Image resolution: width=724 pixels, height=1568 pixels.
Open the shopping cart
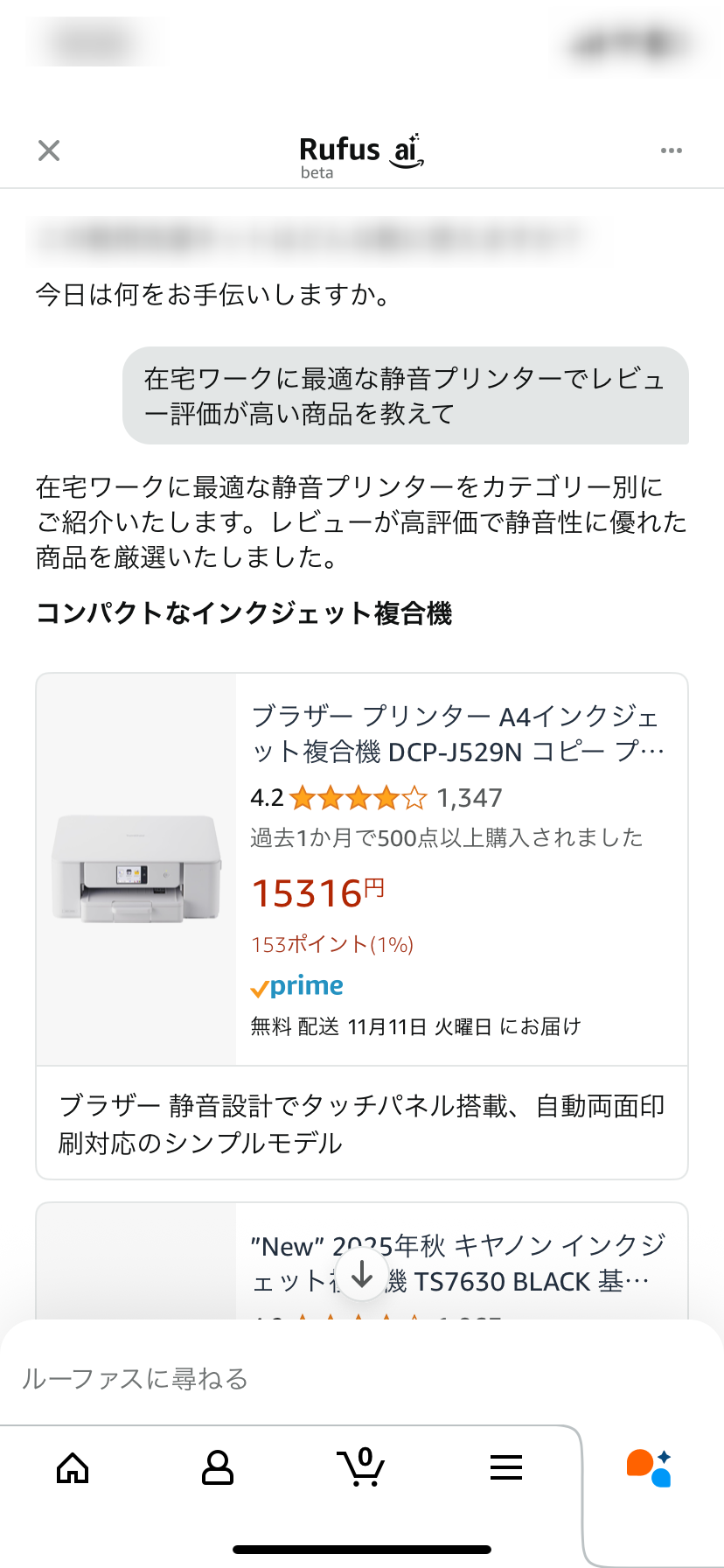click(x=360, y=1467)
